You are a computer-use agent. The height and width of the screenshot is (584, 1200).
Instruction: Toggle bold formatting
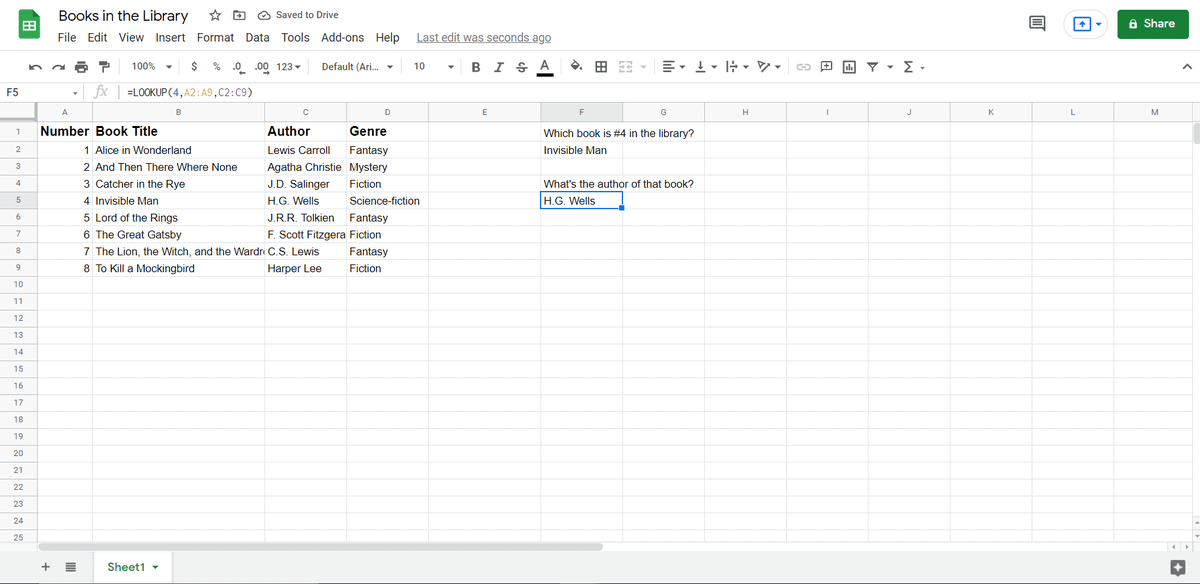click(474, 67)
